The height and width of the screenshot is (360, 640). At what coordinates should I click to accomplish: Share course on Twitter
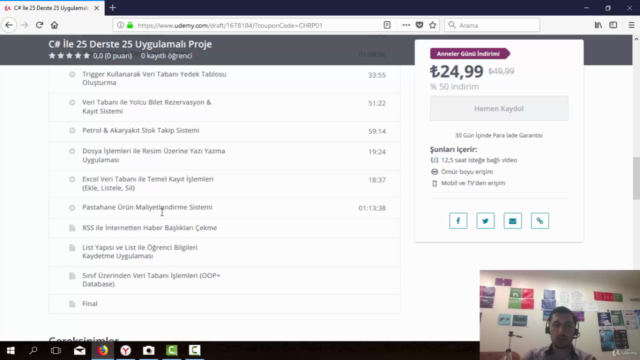pyautogui.click(x=485, y=221)
